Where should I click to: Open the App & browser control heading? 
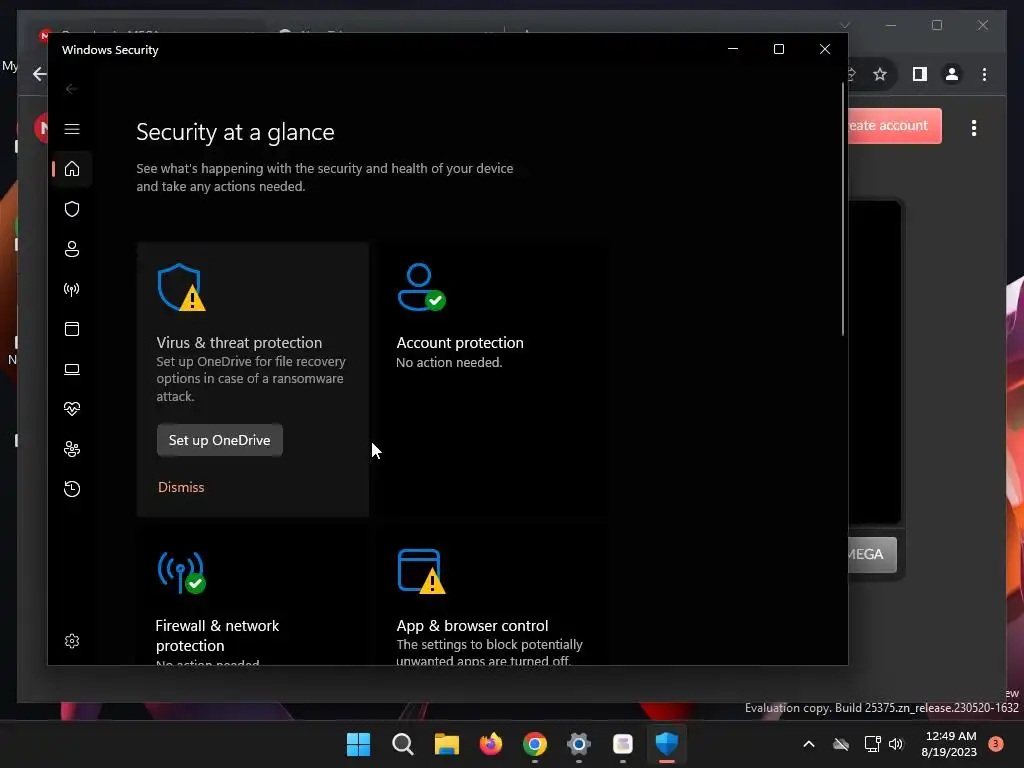click(x=472, y=626)
